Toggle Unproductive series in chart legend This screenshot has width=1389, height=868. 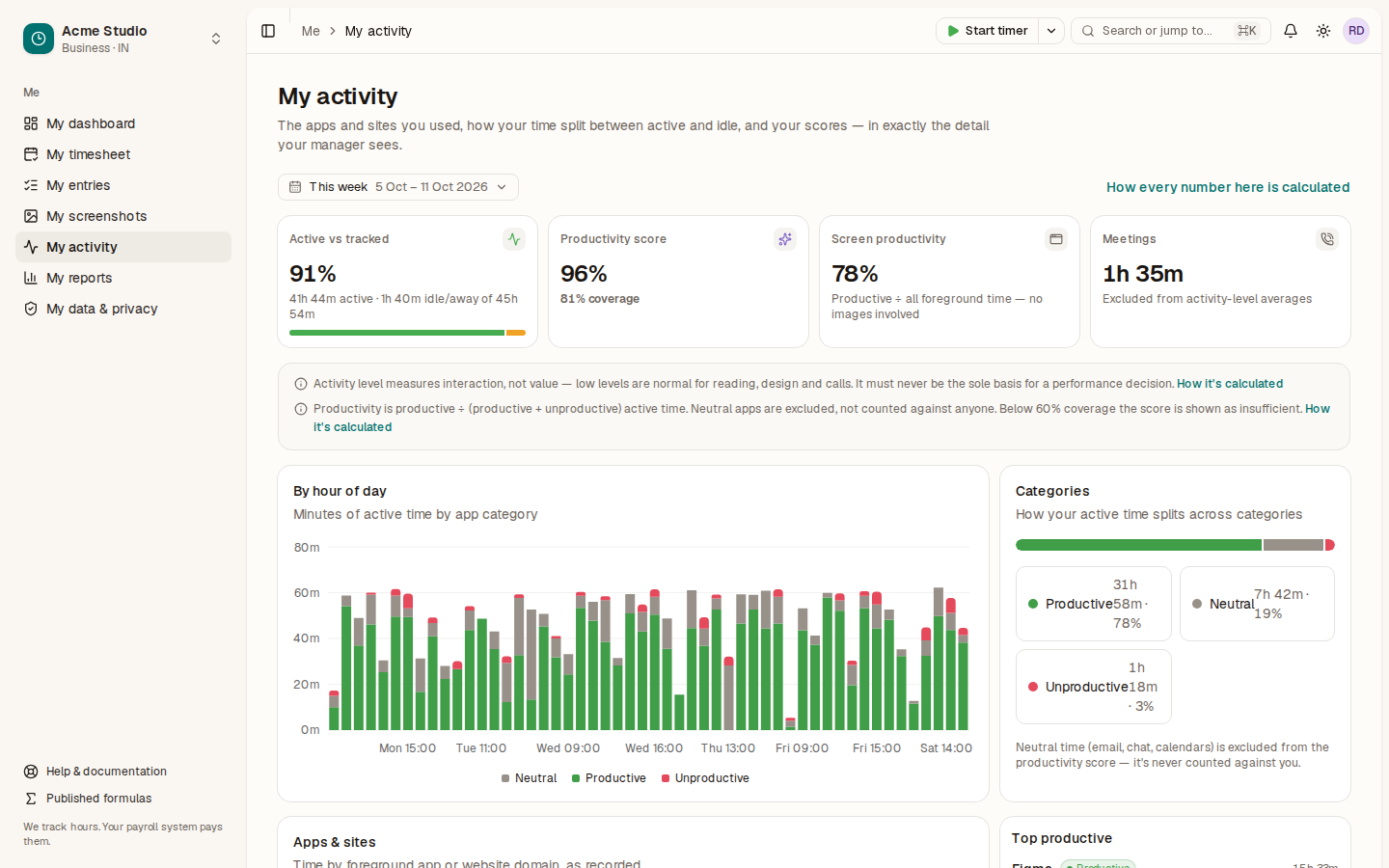pyautogui.click(x=705, y=778)
